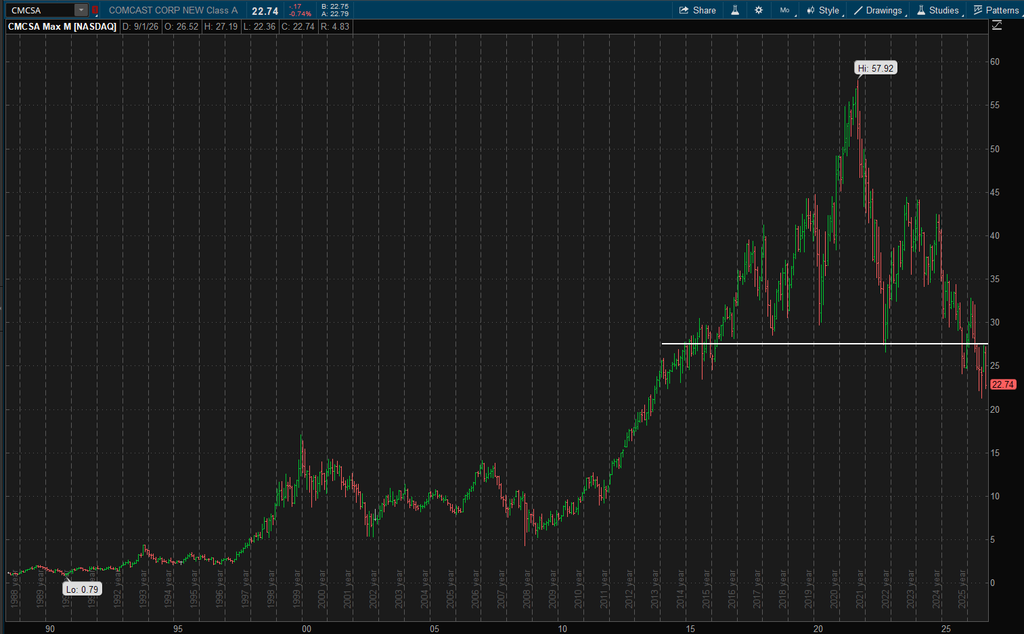Toggle price axis auto-scale icon
The width and height of the screenshot is (1024, 634).
click(x=997, y=25)
